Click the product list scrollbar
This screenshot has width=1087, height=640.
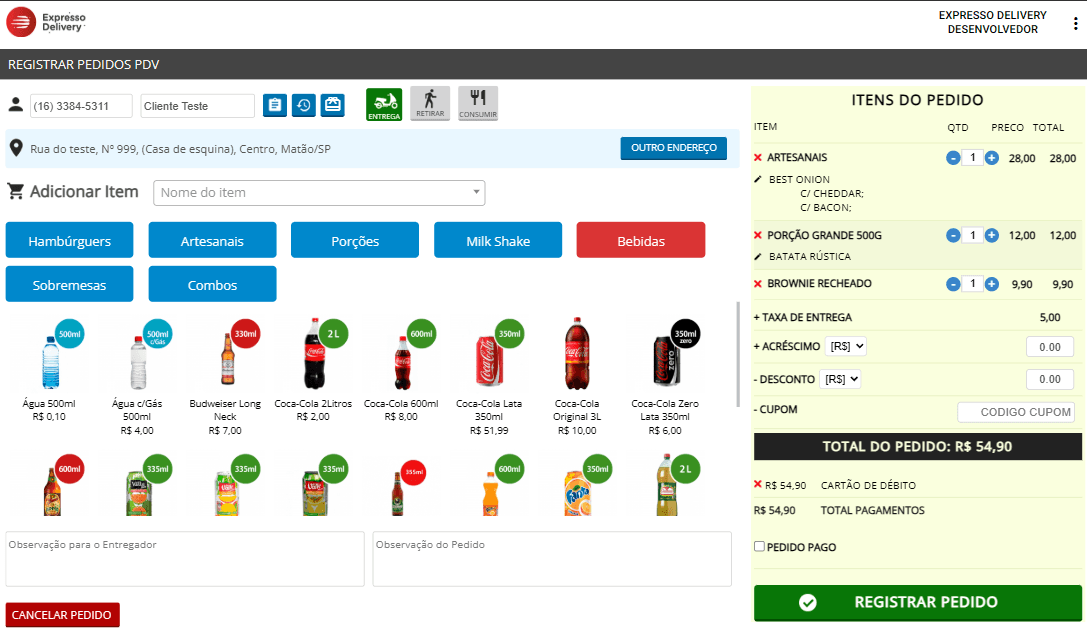coord(738,354)
